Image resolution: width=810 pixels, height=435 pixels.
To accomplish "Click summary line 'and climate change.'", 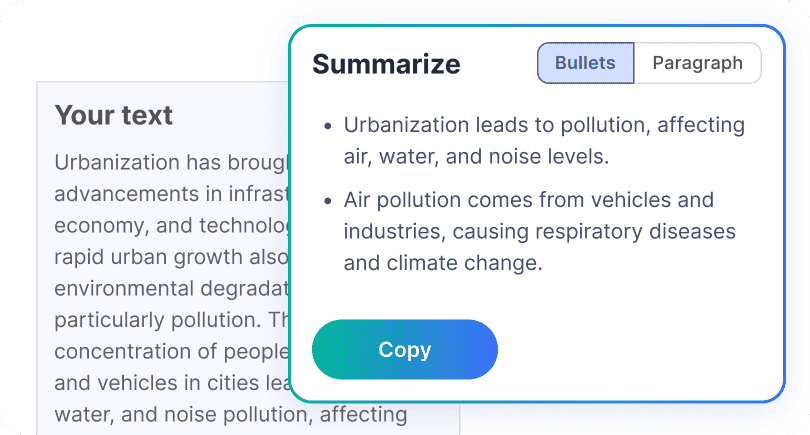I will pos(443,263).
